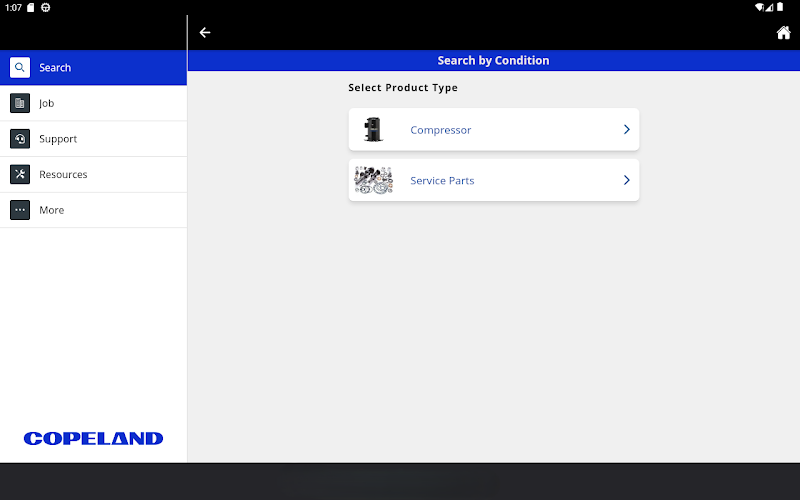This screenshot has height=500, width=800.
Task: Click the circular status bar notification icon
Action: [45, 8]
